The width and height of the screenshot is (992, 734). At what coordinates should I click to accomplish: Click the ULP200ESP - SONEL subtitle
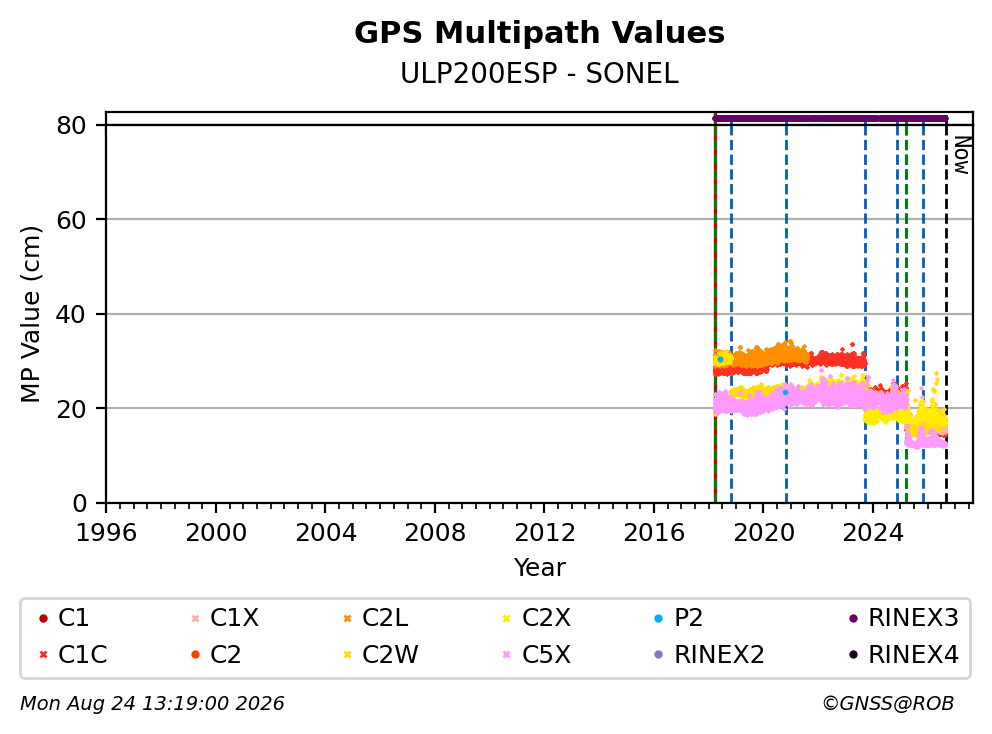[539, 74]
